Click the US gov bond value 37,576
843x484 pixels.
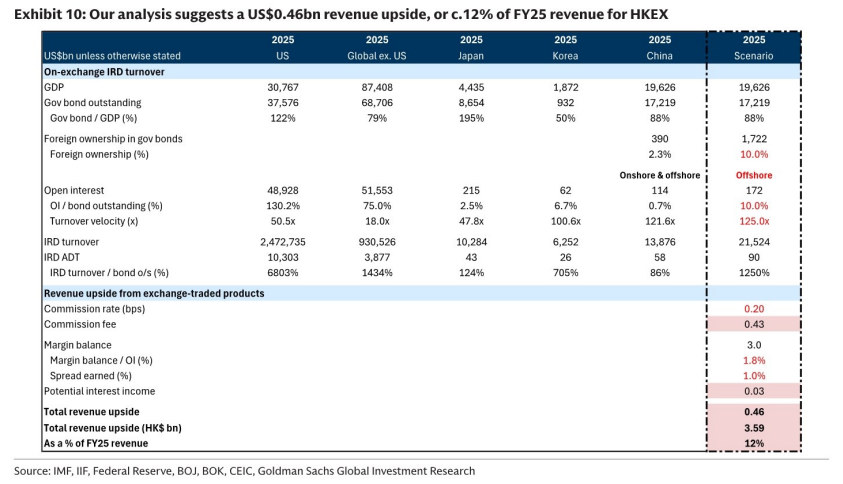click(x=283, y=103)
